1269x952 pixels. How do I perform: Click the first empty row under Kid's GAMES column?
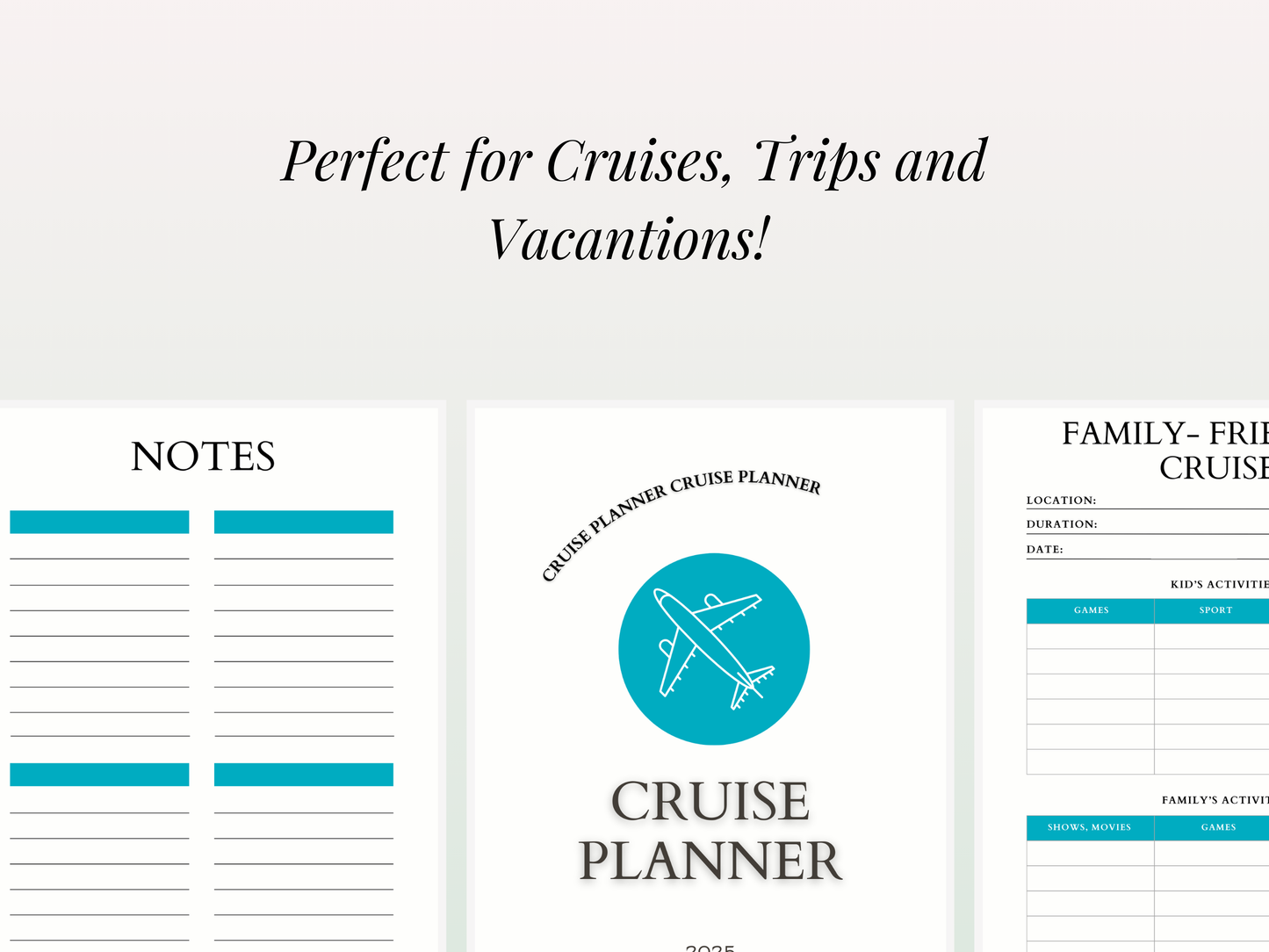1090,637
